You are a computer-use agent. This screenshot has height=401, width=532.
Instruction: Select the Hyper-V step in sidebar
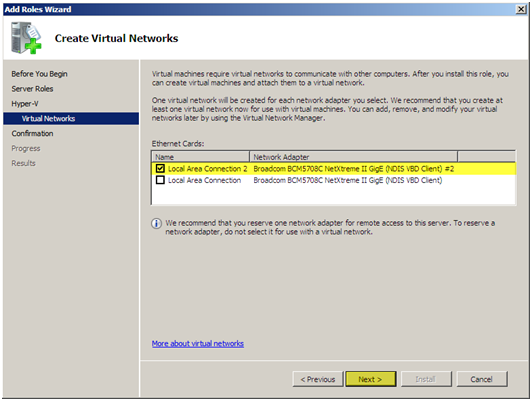[25, 104]
